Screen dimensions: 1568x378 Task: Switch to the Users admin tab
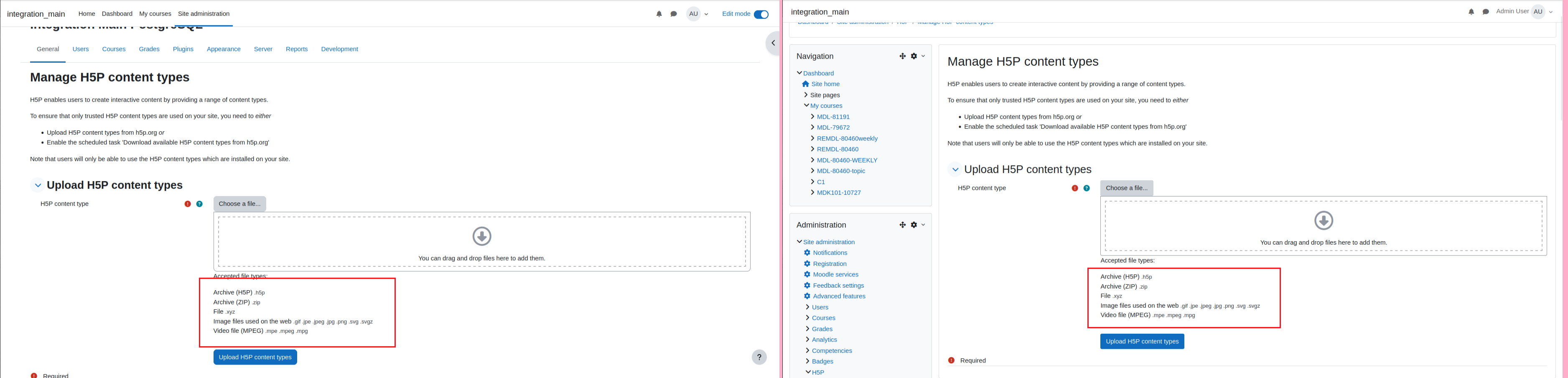tap(80, 49)
